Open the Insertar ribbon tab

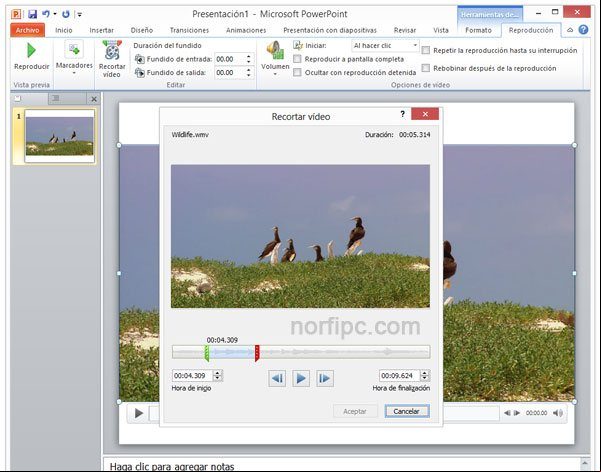pyautogui.click(x=102, y=30)
